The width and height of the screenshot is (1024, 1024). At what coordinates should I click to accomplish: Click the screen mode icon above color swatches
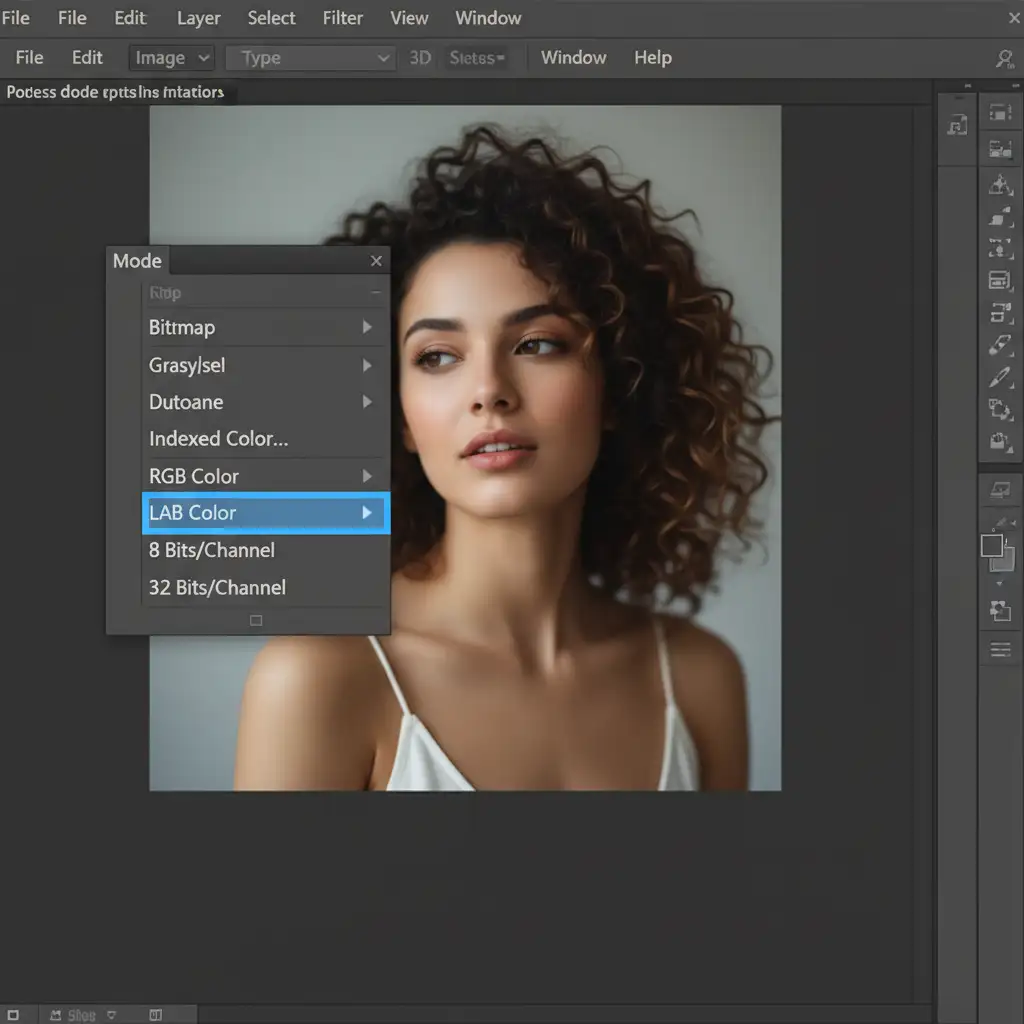(1000, 490)
